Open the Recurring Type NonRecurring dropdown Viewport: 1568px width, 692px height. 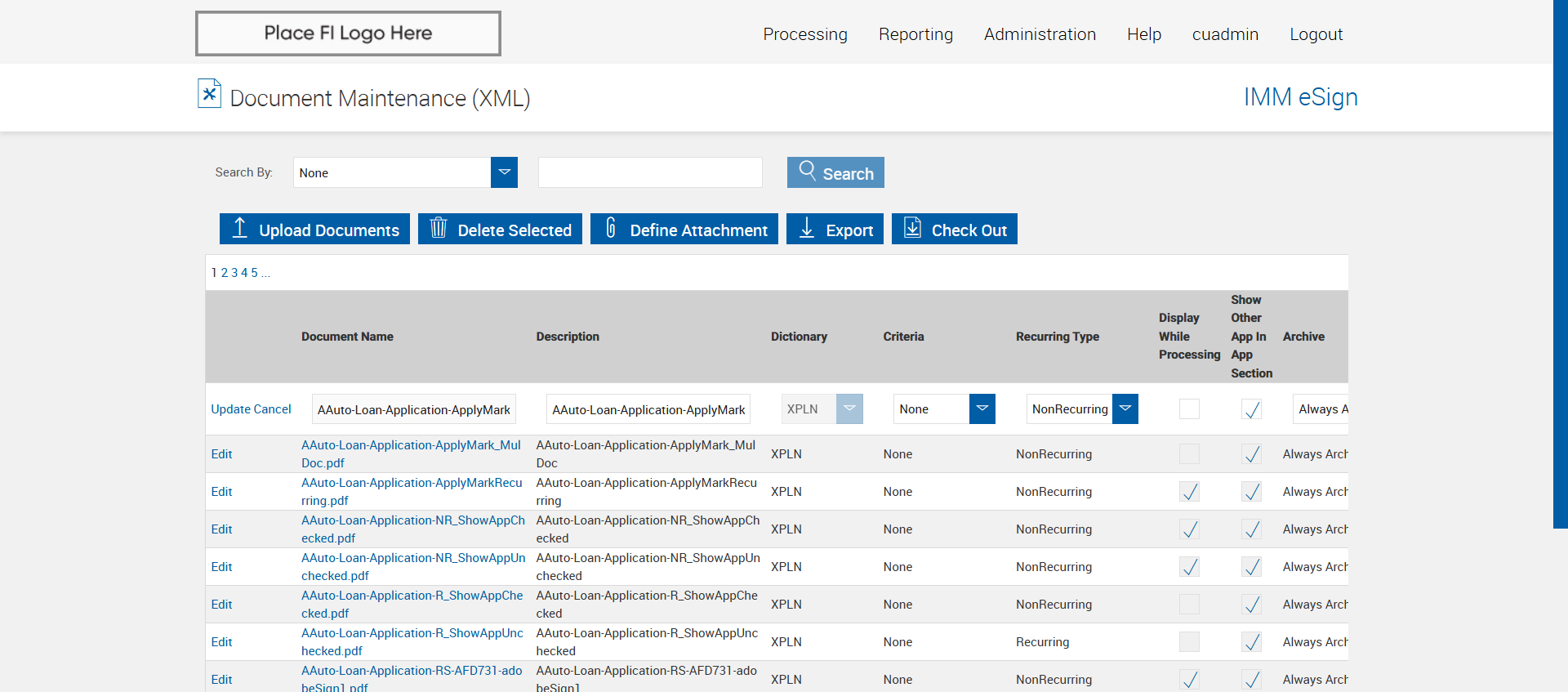click(x=1125, y=409)
